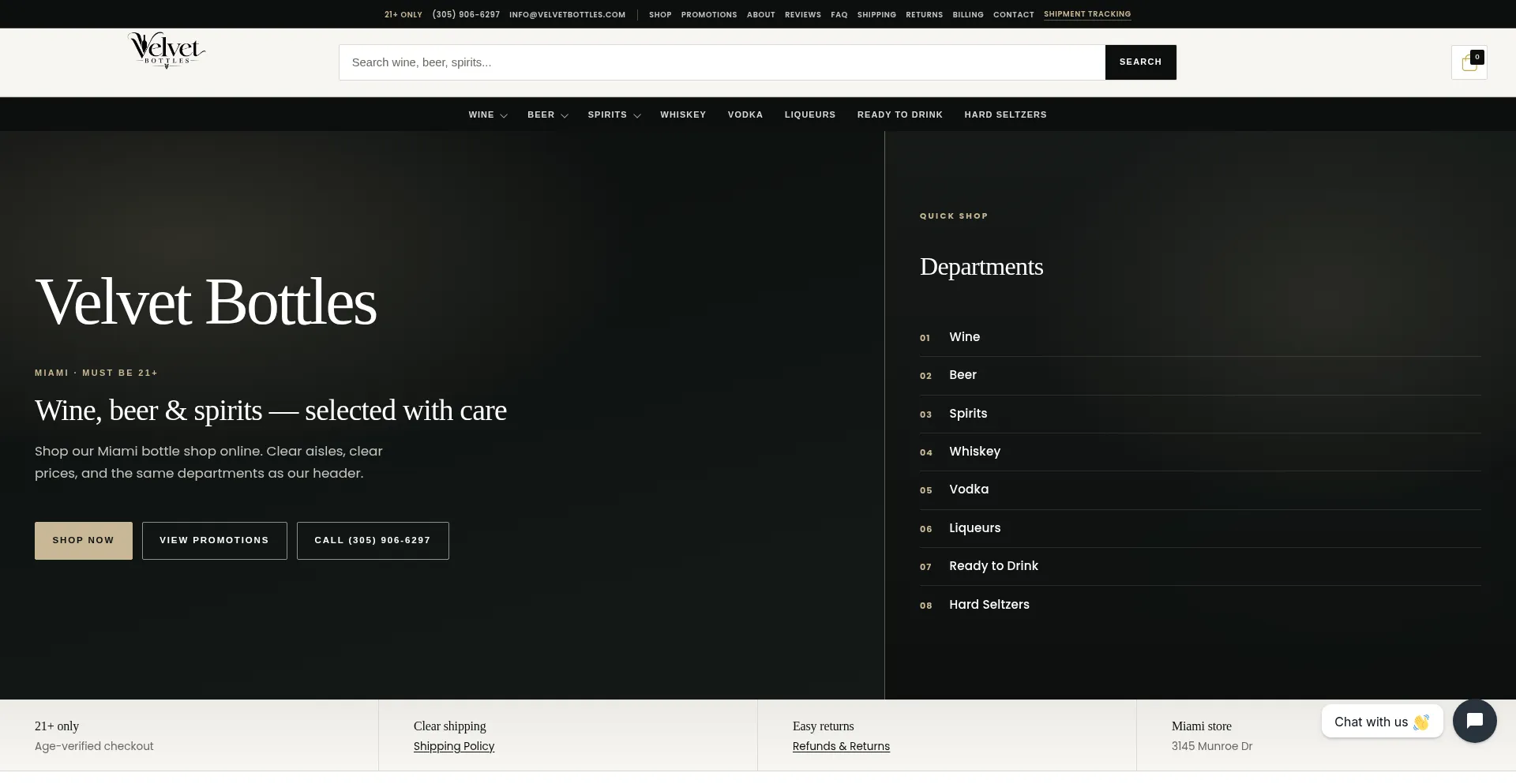Open the shopping cart icon
This screenshot has width=1516, height=784.
pos(1469,62)
